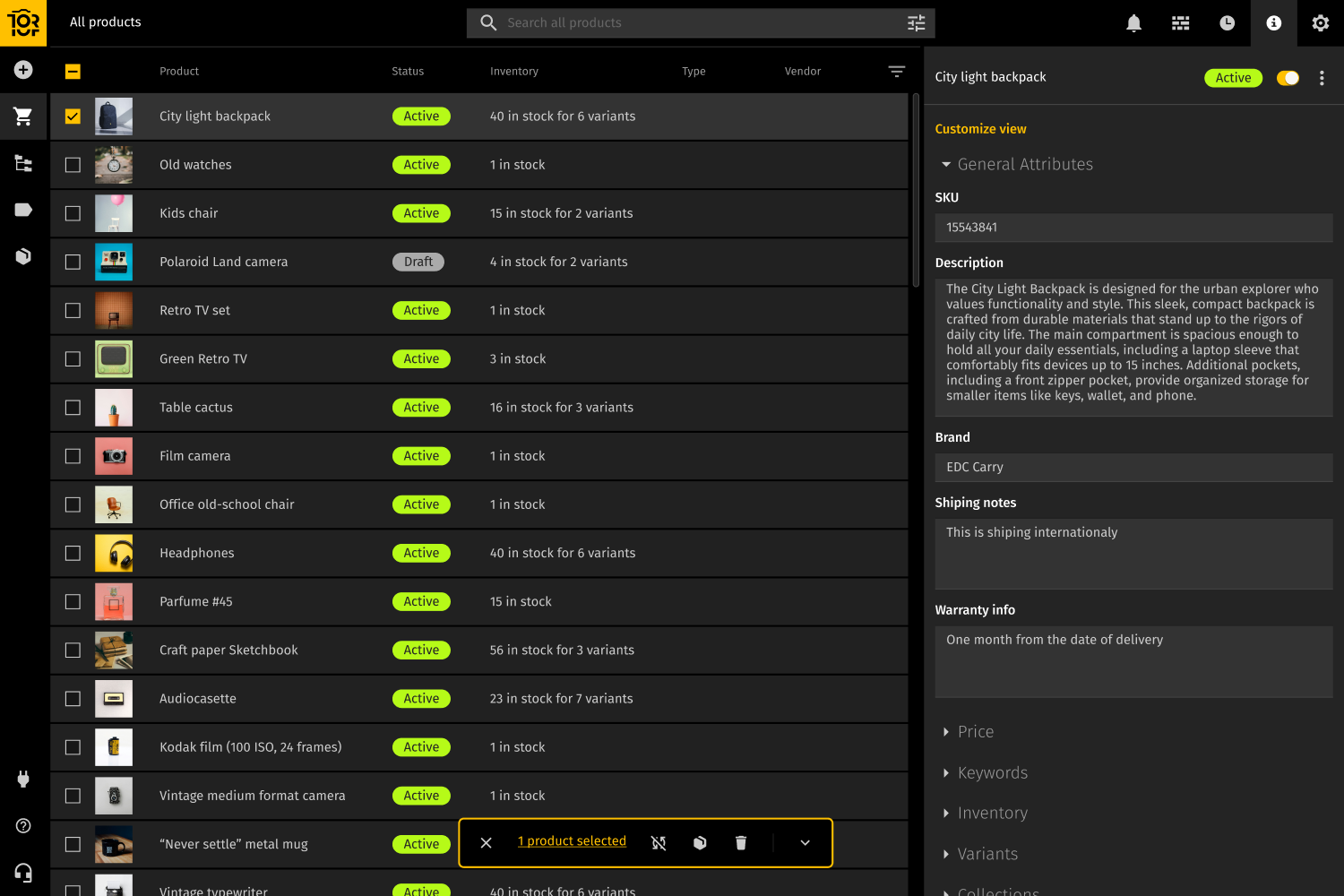This screenshot has height=896, width=1344.
Task: Open the shopping cart products section
Action: [23, 116]
